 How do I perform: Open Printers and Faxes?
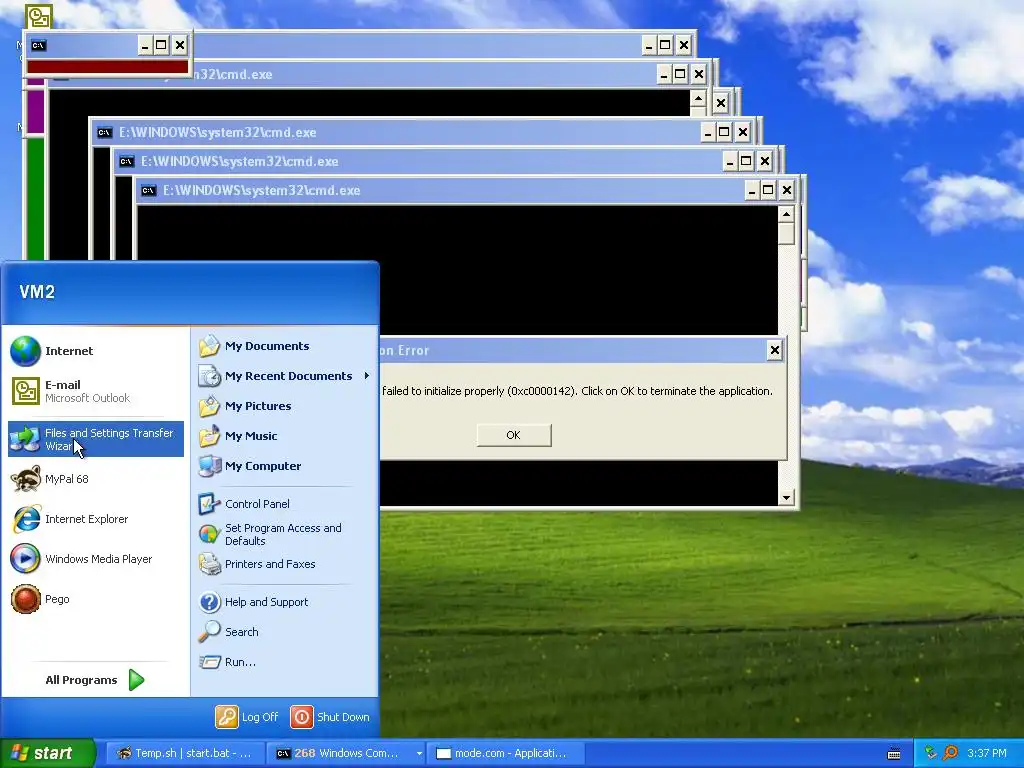click(x=284, y=564)
